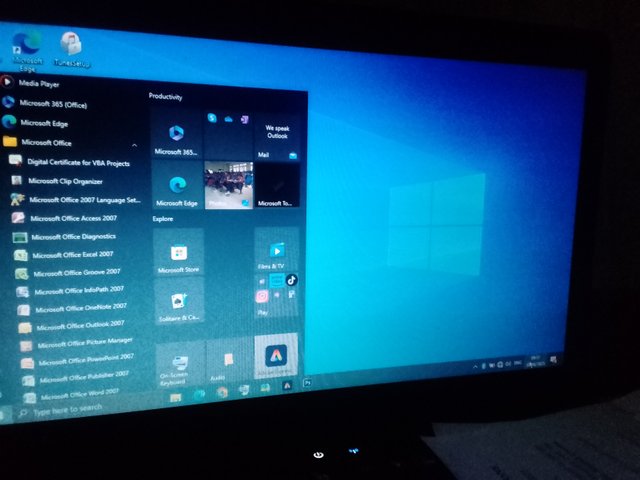Collapse the Microsoft Office folder

tap(71, 142)
